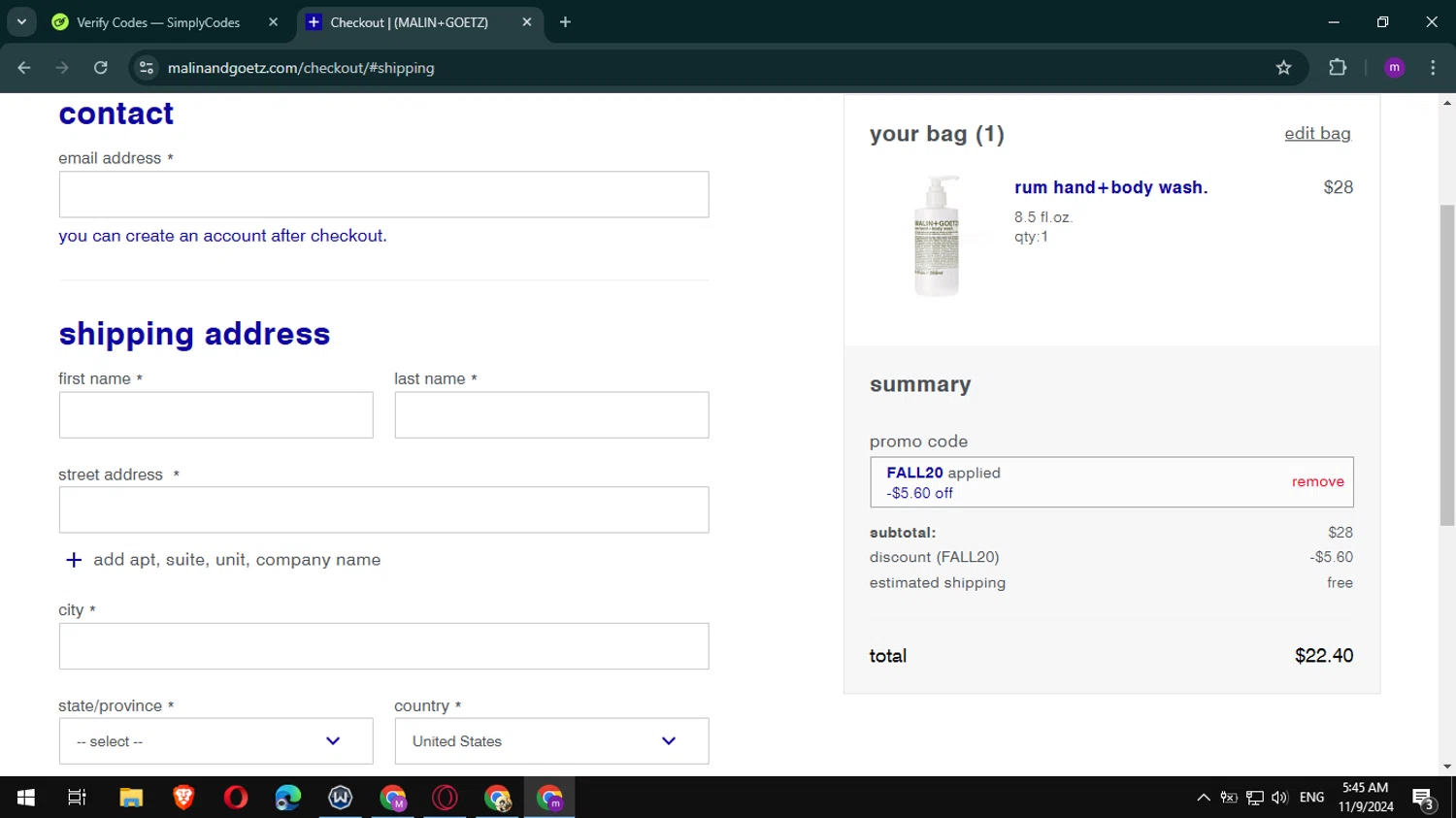Focus the email address field
This screenshot has width=1456, height=818.
coord(383,195)
